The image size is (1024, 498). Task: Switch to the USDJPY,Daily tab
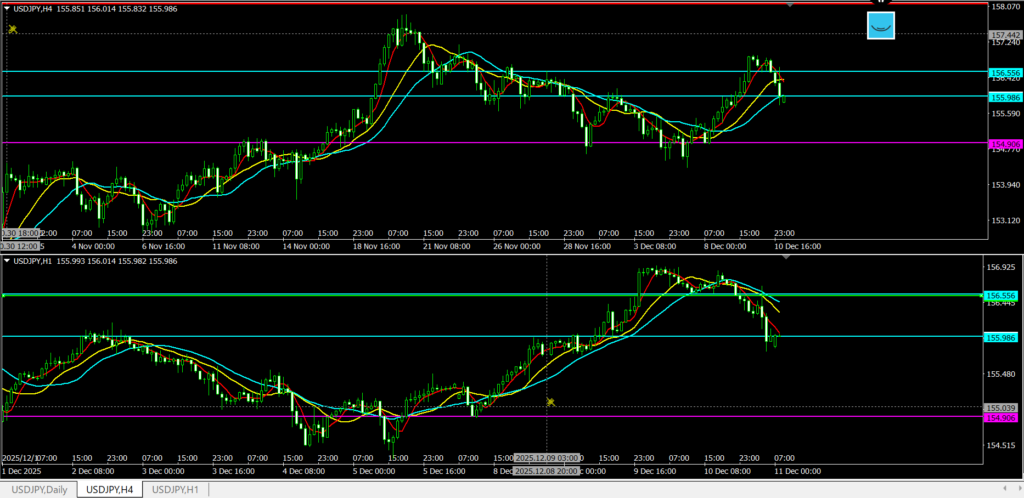pyautogui.click(x=37, y=489)
